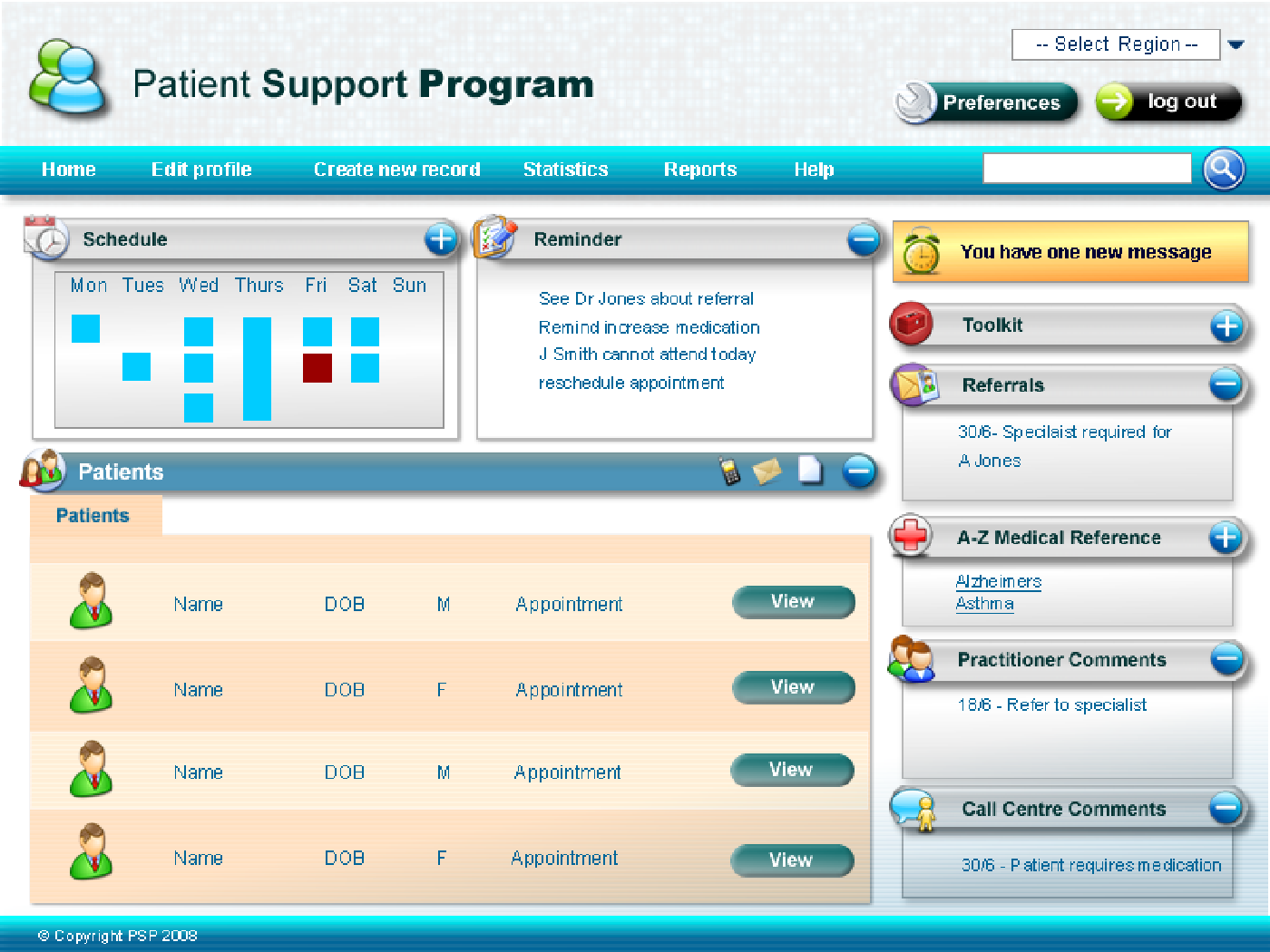Click '30/6- Specilaist required for' referral text
This screenshot has width=1270, height=952.
tap(1065, 432)
